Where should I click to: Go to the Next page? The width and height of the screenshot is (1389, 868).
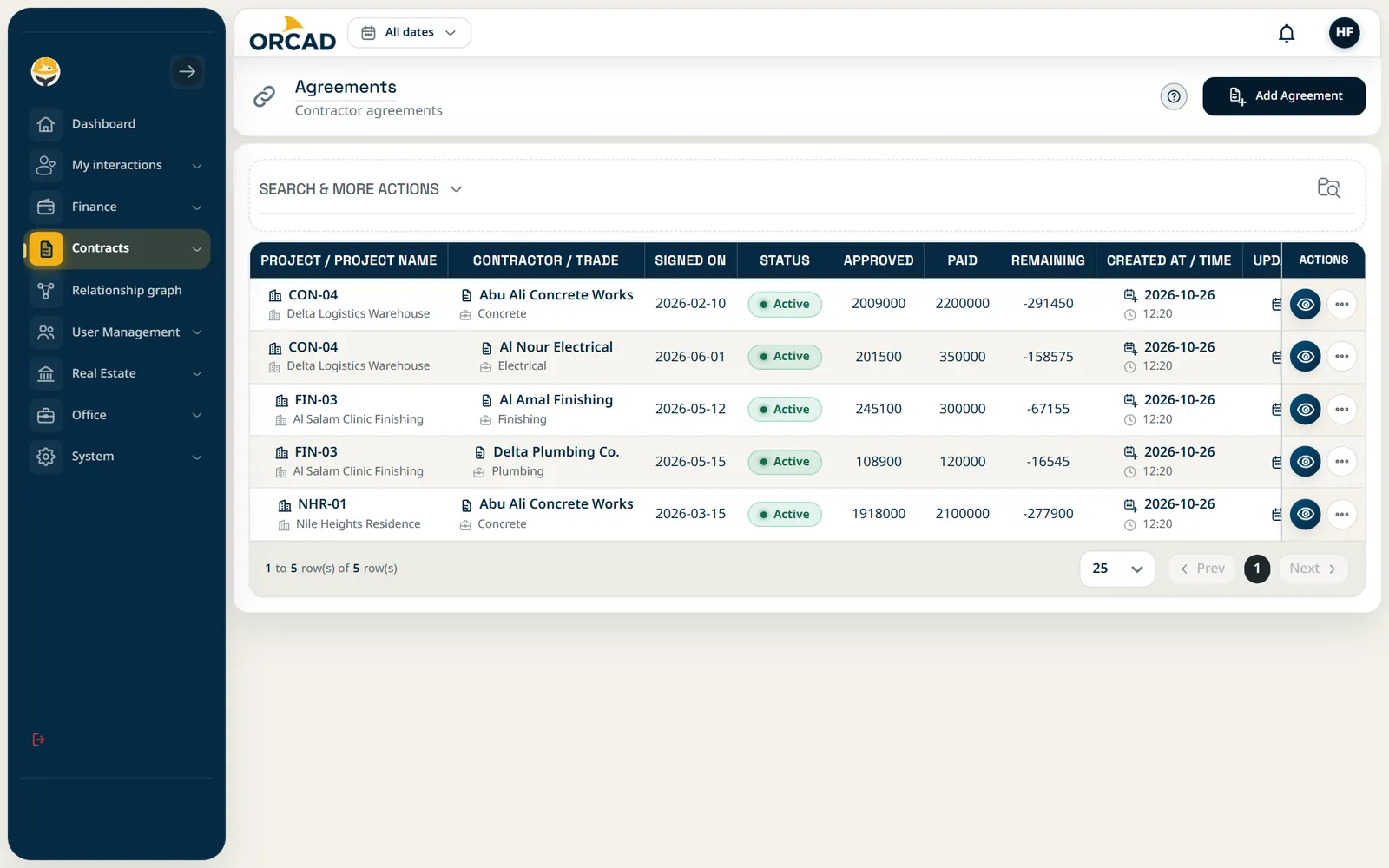pos(1313,569)
